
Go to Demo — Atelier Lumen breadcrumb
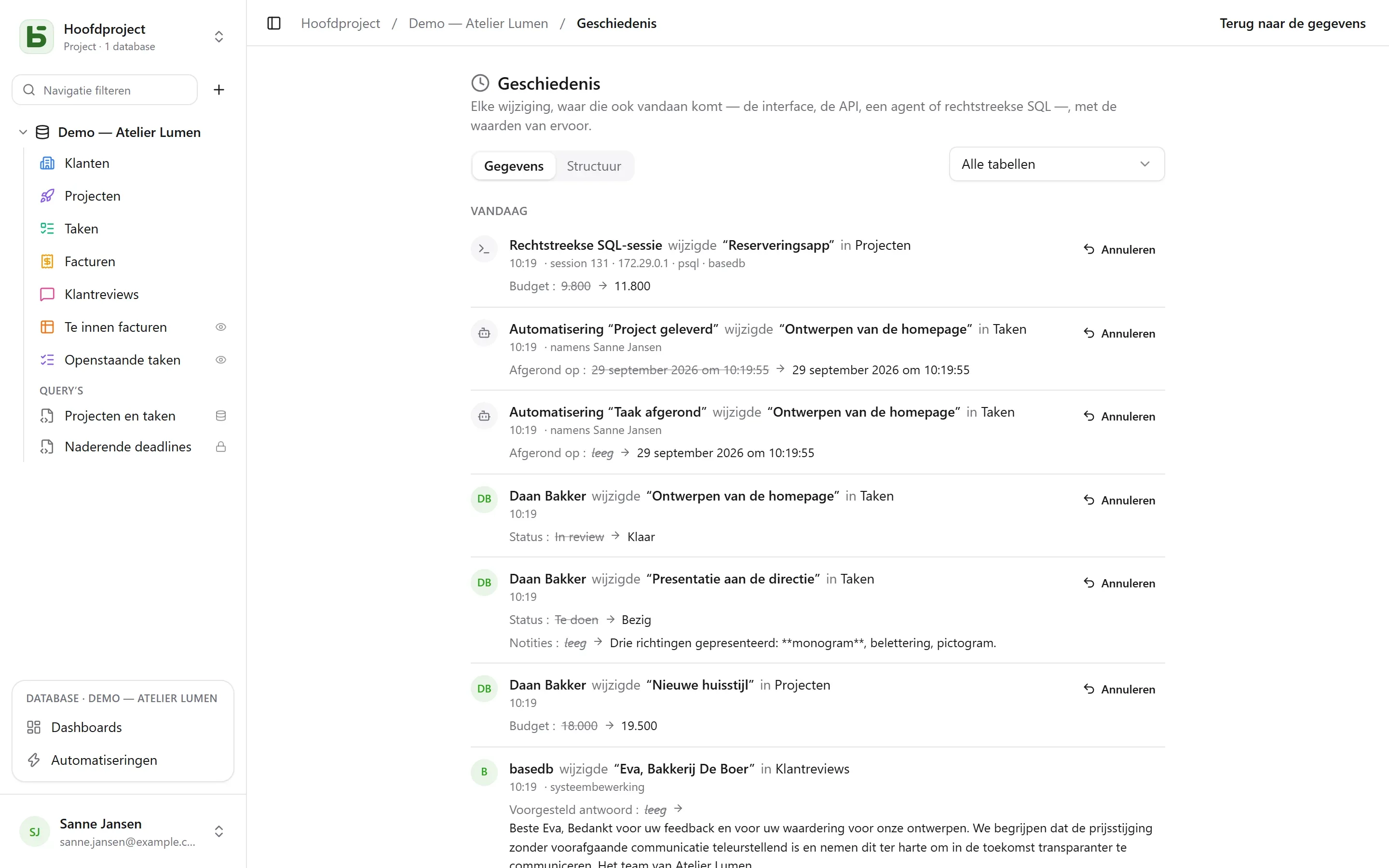point(478,23)
